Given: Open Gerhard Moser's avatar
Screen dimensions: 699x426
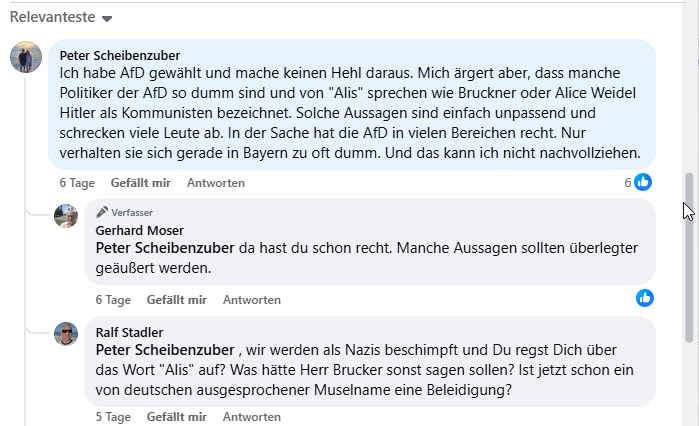Looking at the screenshot, I should [66, 216].
